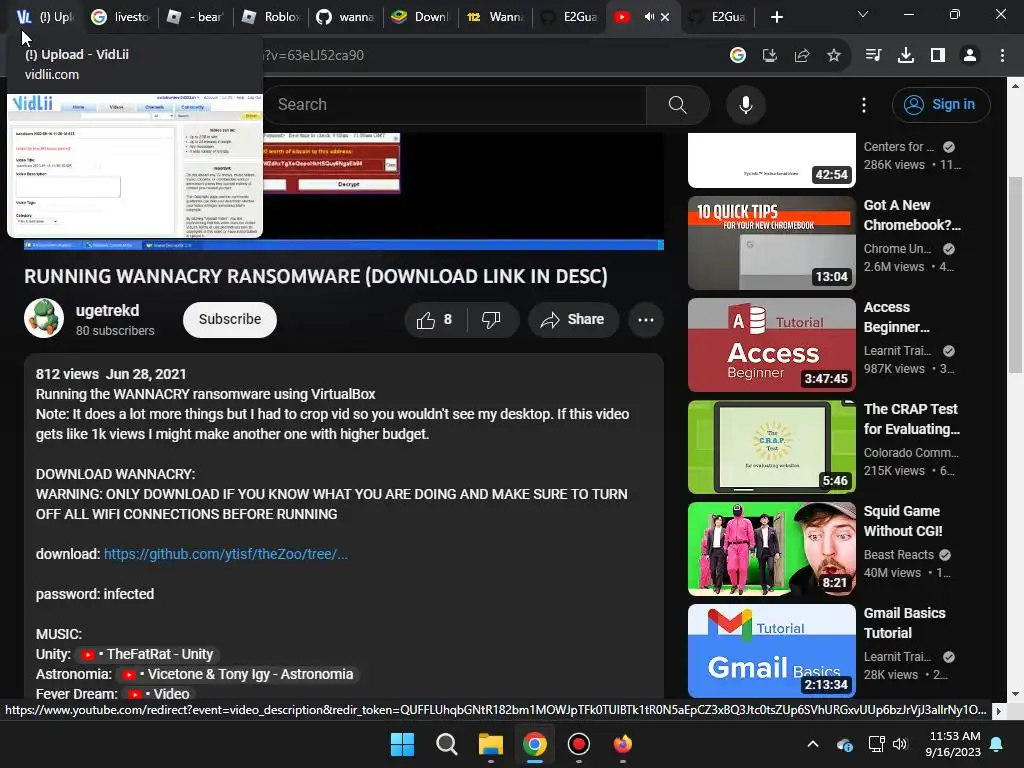Open The CRAP Test video thumbnail

771,447
